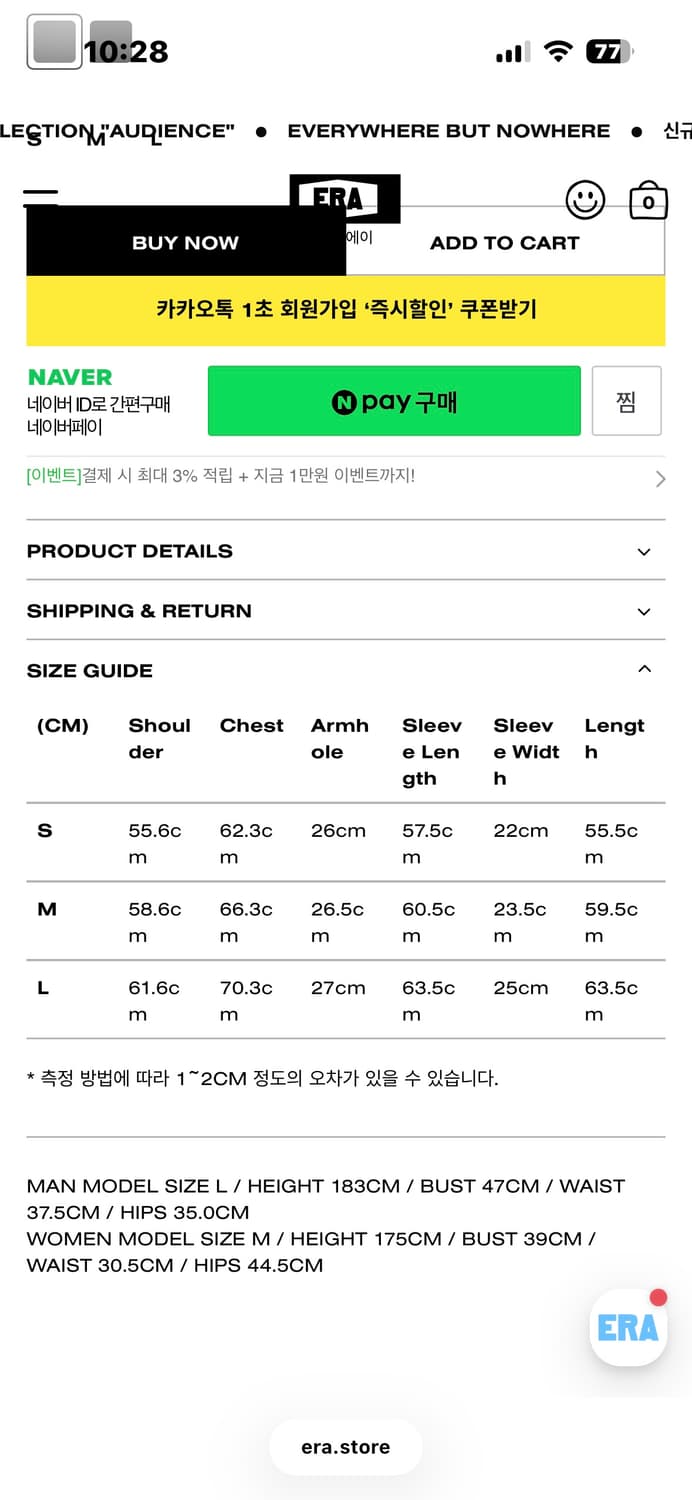The image size is (692, 1500).
Task: Open the yellow 카카오톡 coupon banner
Action: click(x=345, y=312)
